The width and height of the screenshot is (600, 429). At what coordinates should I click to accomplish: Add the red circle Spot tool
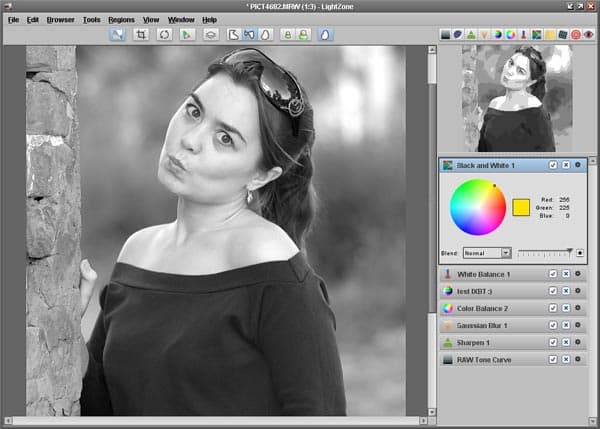pos(576,35)
